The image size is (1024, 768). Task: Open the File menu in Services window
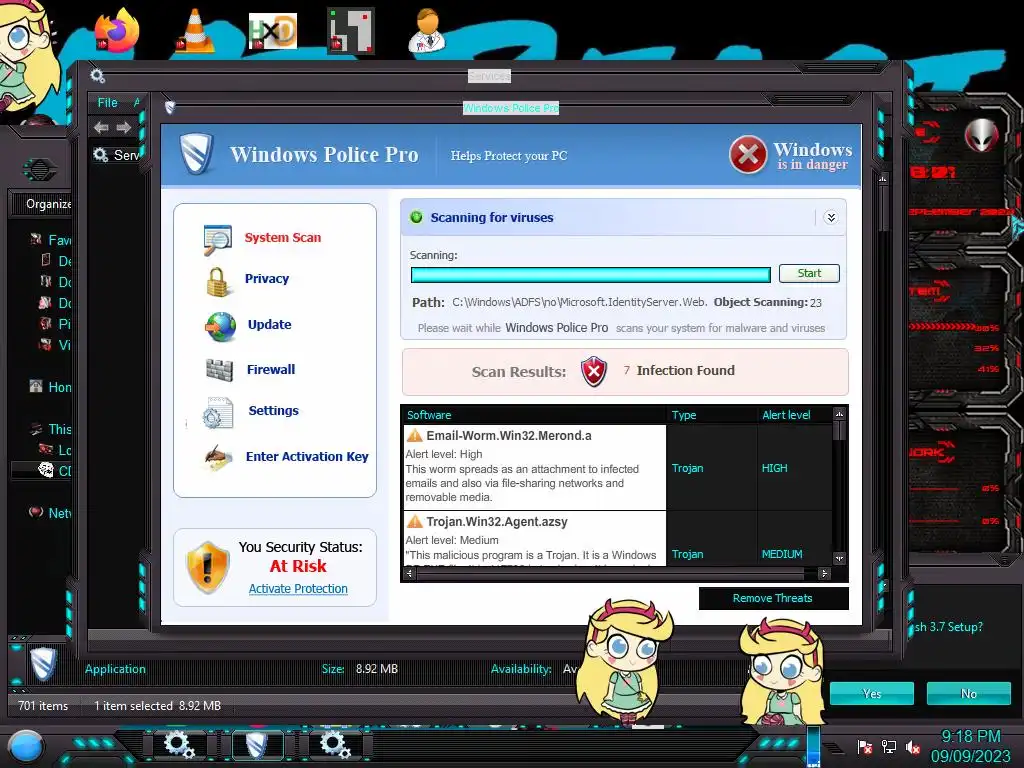(108, 103)
